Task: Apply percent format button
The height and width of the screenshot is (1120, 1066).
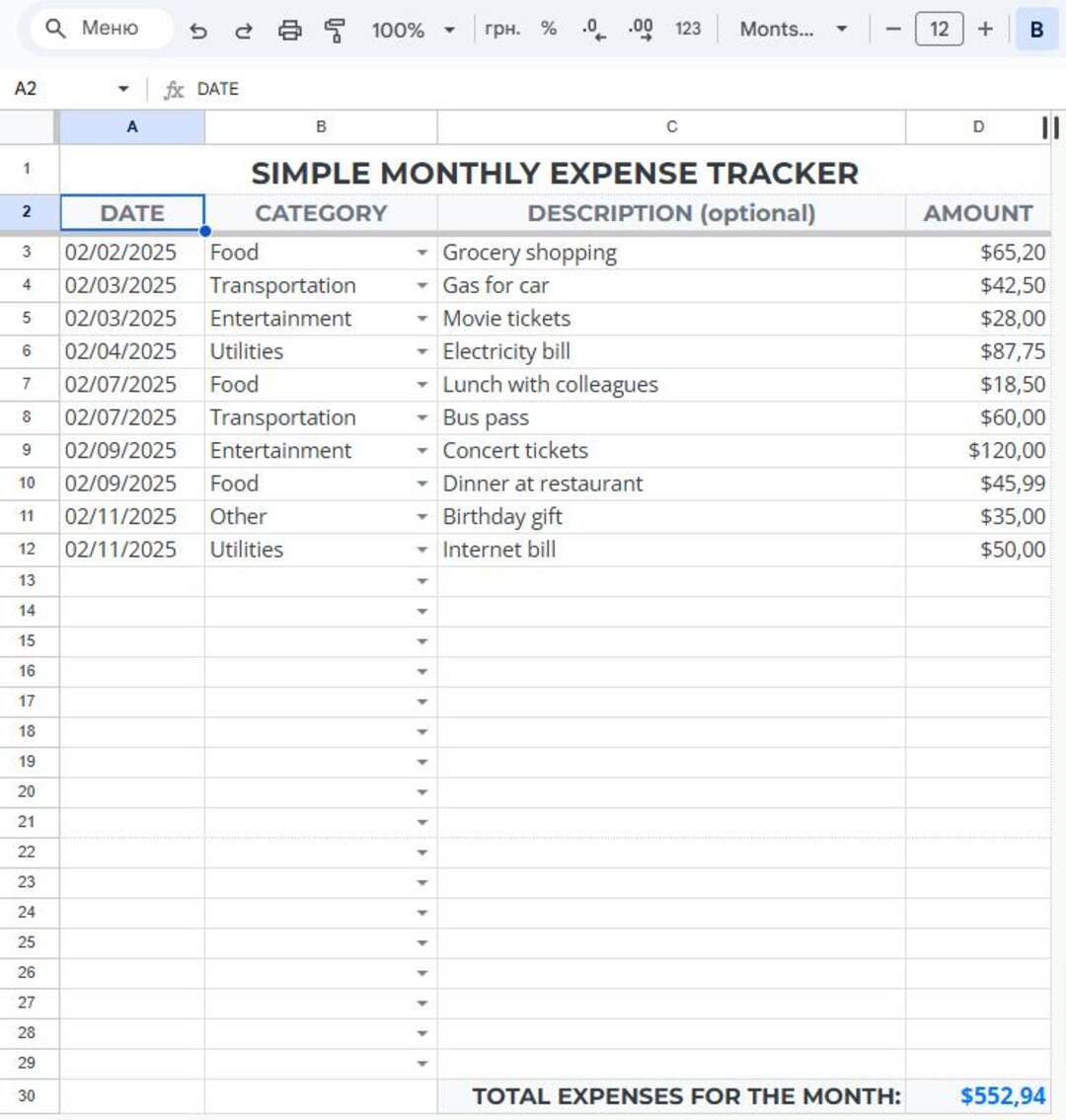Action: [548, 30]
